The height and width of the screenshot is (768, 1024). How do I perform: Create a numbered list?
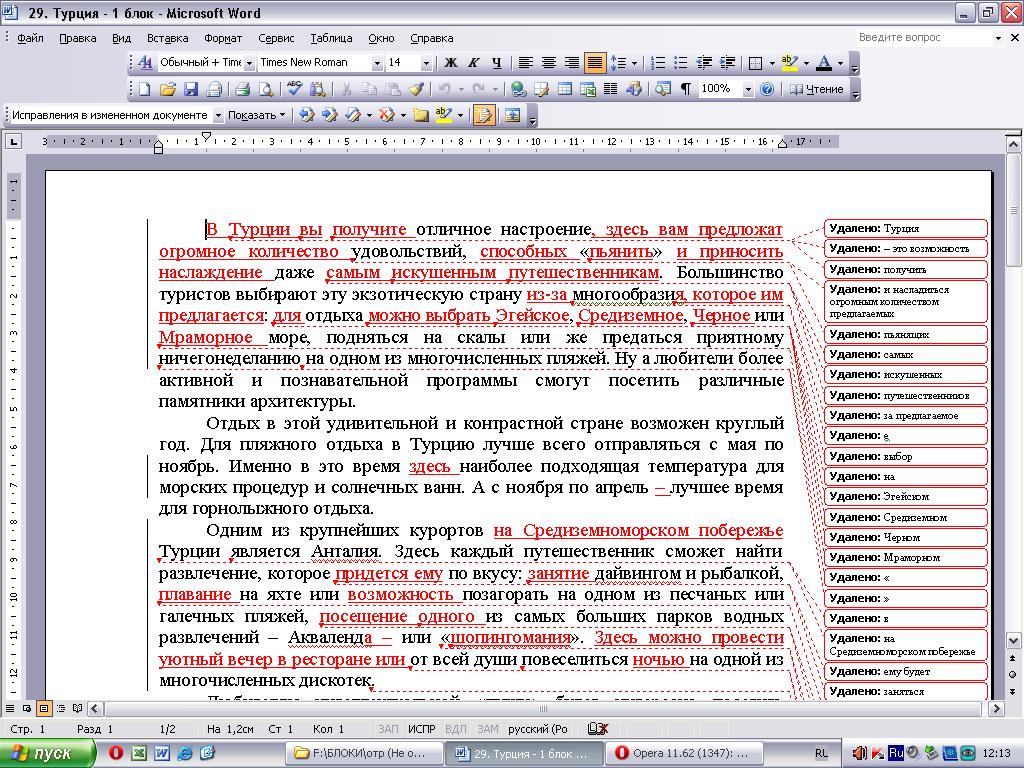click(658, 63)
